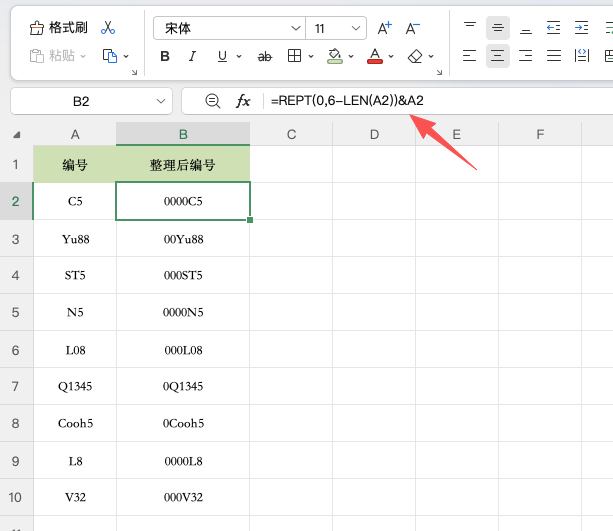
Task: Select column F header
Action: tap(540, 135)
